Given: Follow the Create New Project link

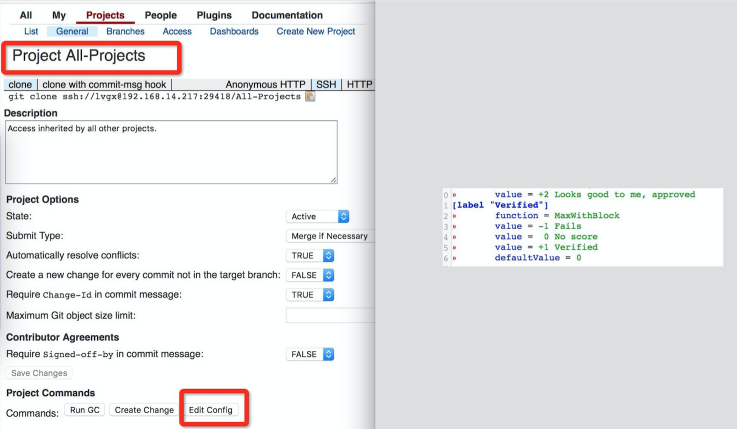Looking at the screenshot, I should point(315,31).
